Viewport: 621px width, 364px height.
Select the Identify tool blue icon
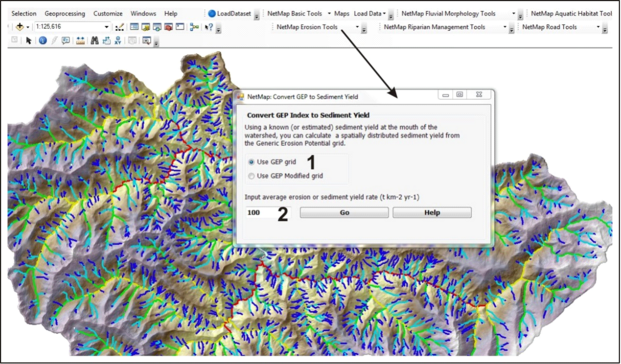[x=43, y=40]
